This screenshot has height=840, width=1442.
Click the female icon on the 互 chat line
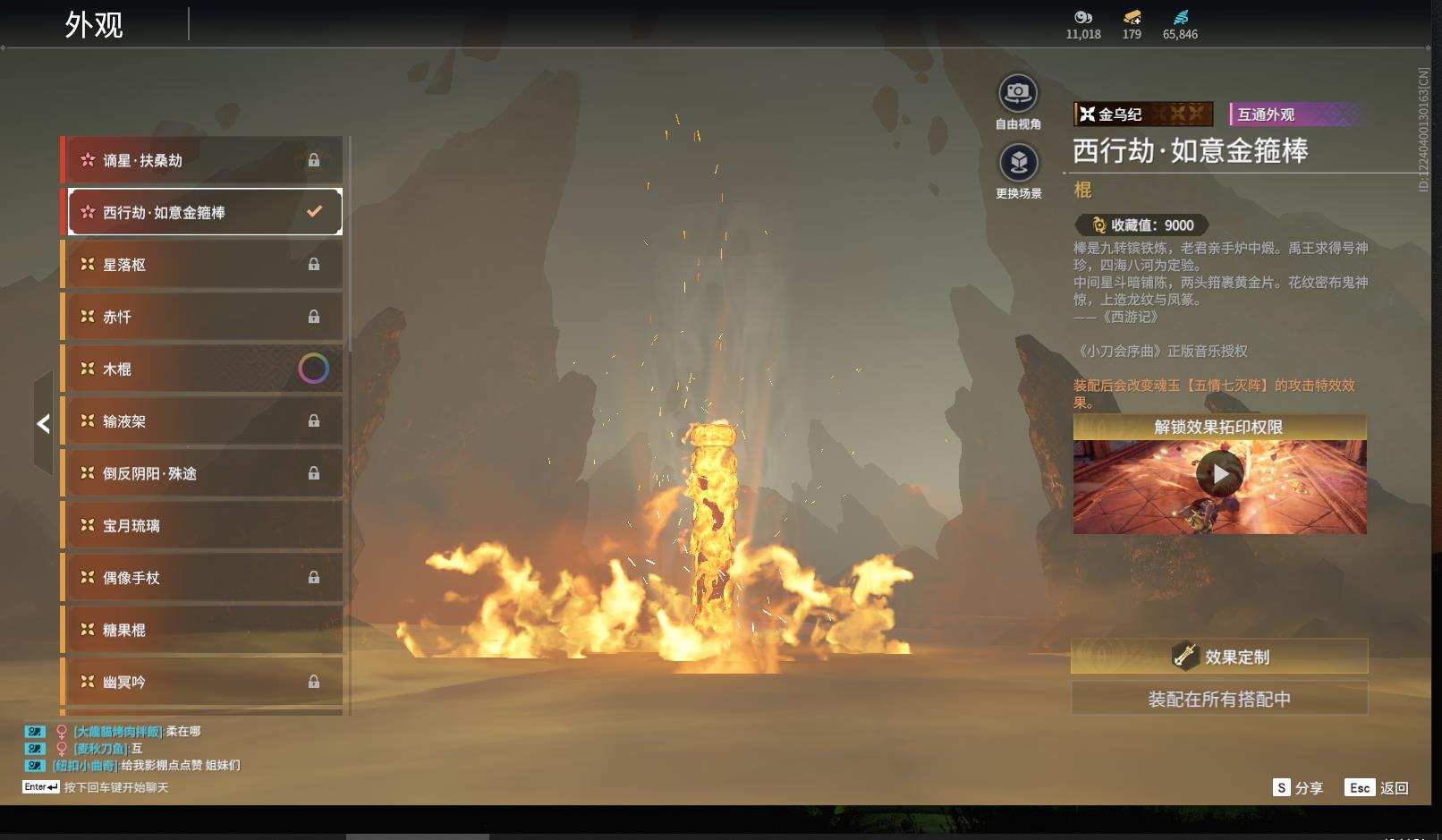(62, 749)
